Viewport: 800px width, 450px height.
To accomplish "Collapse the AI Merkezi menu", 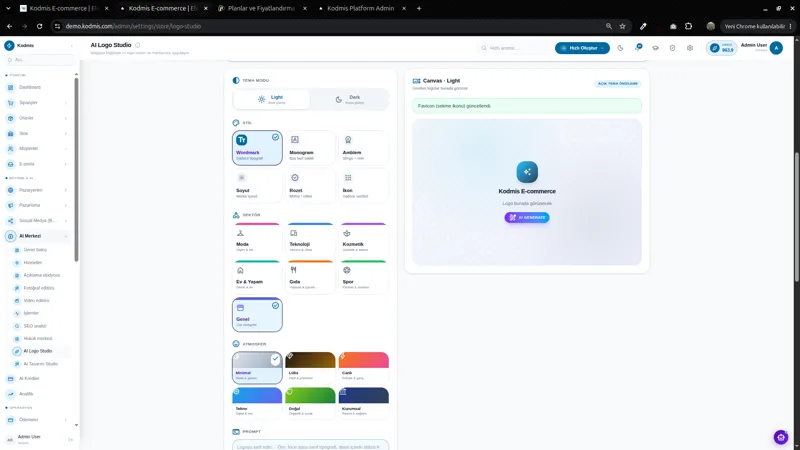I will point(66,236).
